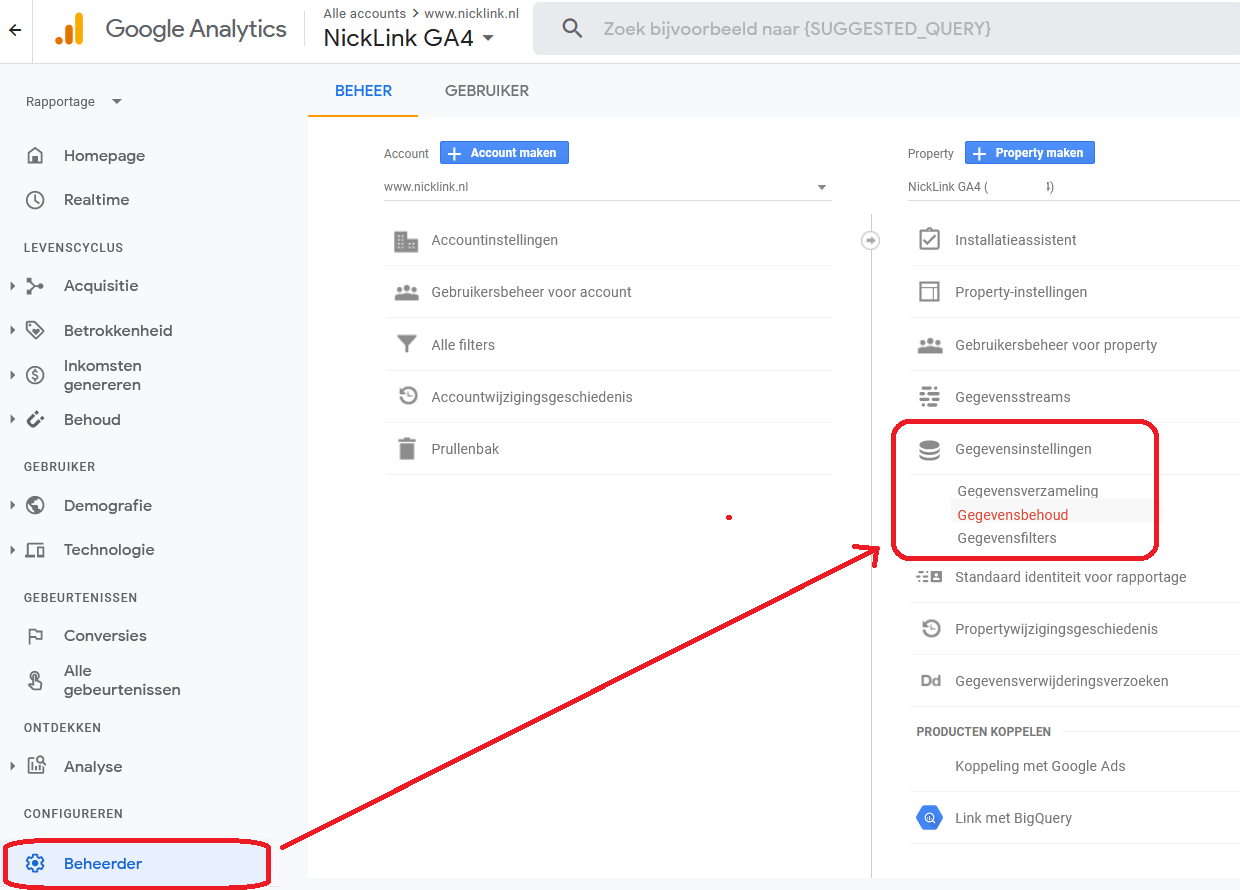Click the Homepage house icon
The height and width of the screenshot is (890, 1240).
point(35,156)
